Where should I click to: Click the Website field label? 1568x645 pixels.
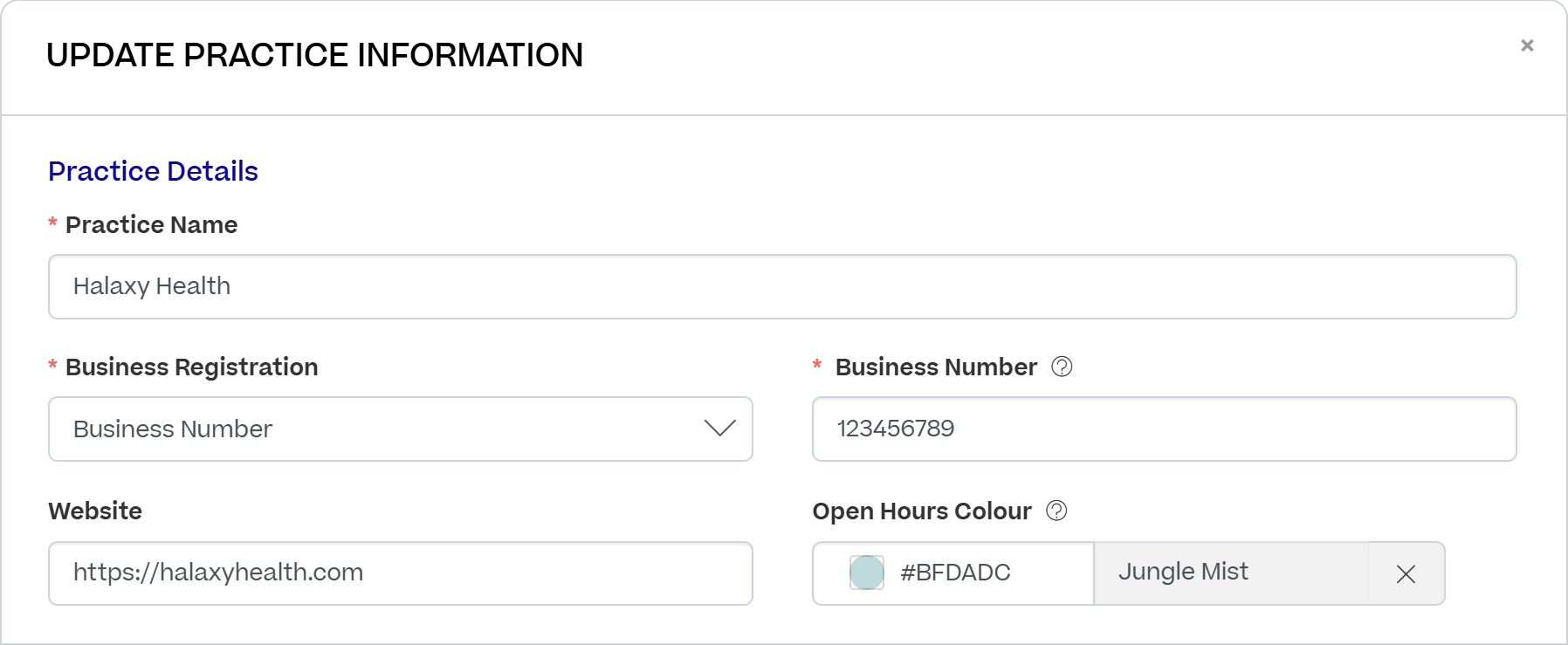(x=95, y=511)
